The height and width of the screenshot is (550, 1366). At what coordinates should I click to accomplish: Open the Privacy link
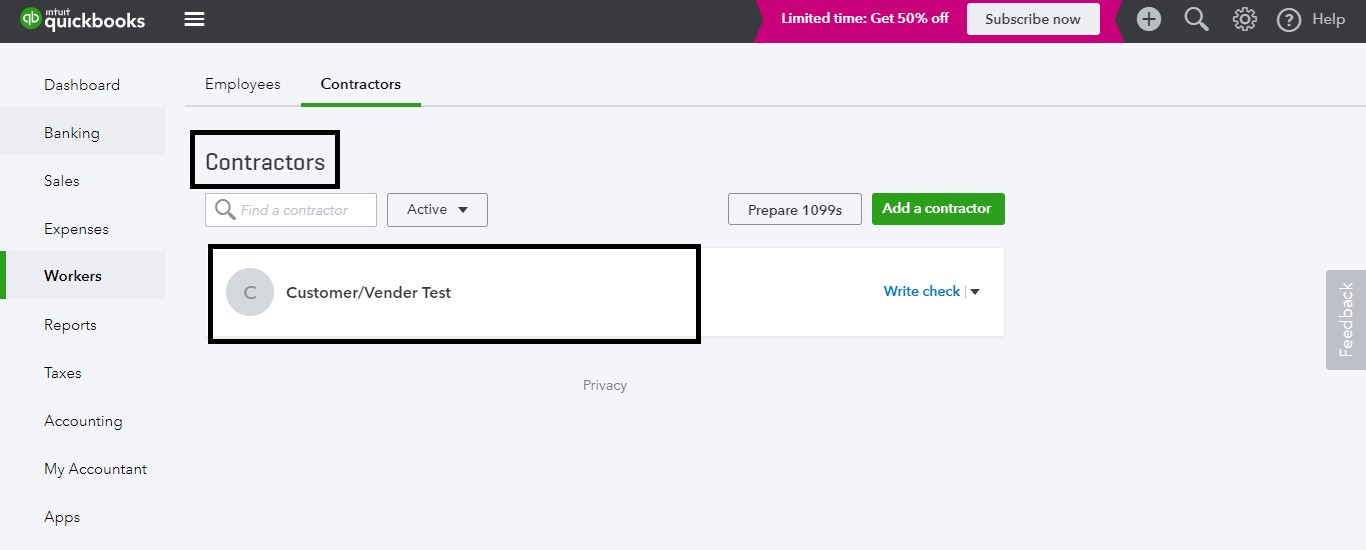[605, 385]
